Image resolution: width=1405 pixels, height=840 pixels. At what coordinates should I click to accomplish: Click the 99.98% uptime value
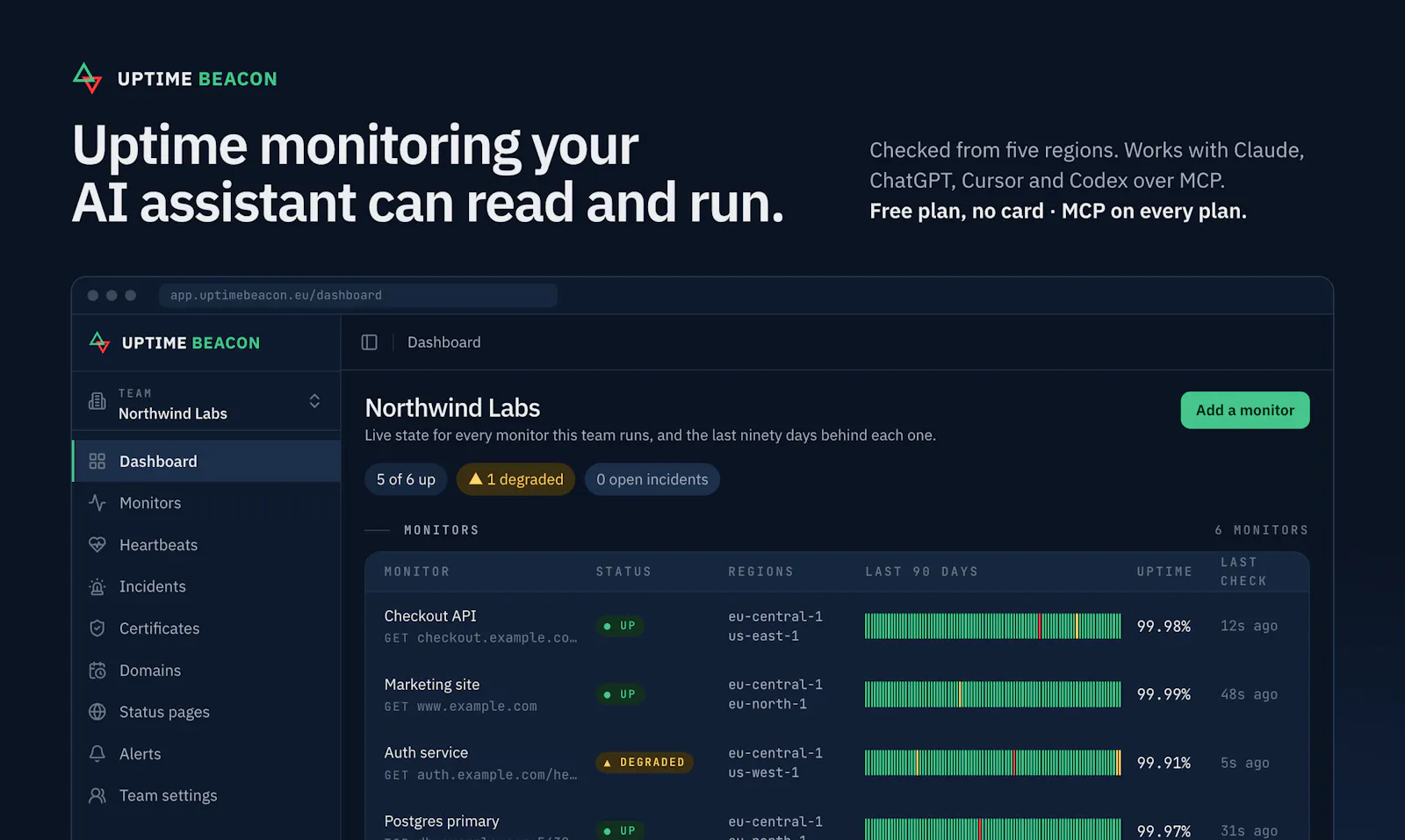(x=1164, y=626)
